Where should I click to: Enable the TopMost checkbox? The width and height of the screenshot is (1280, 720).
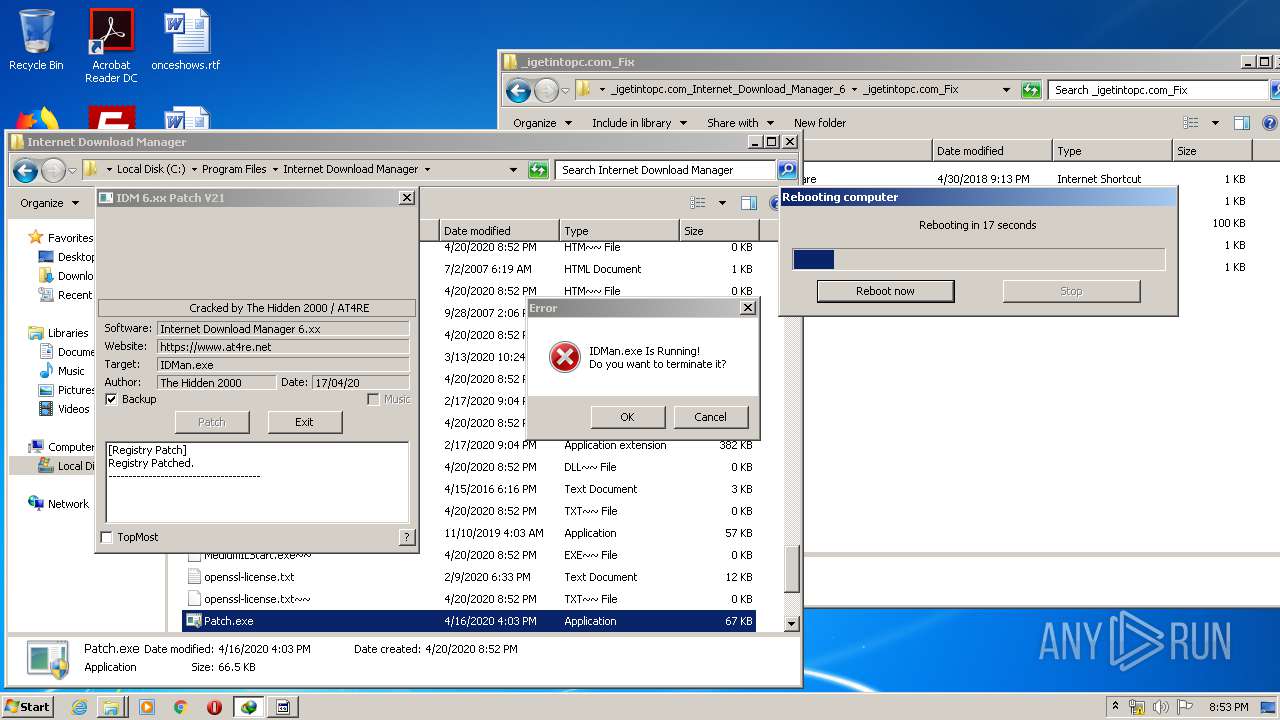tap(107, 537)
